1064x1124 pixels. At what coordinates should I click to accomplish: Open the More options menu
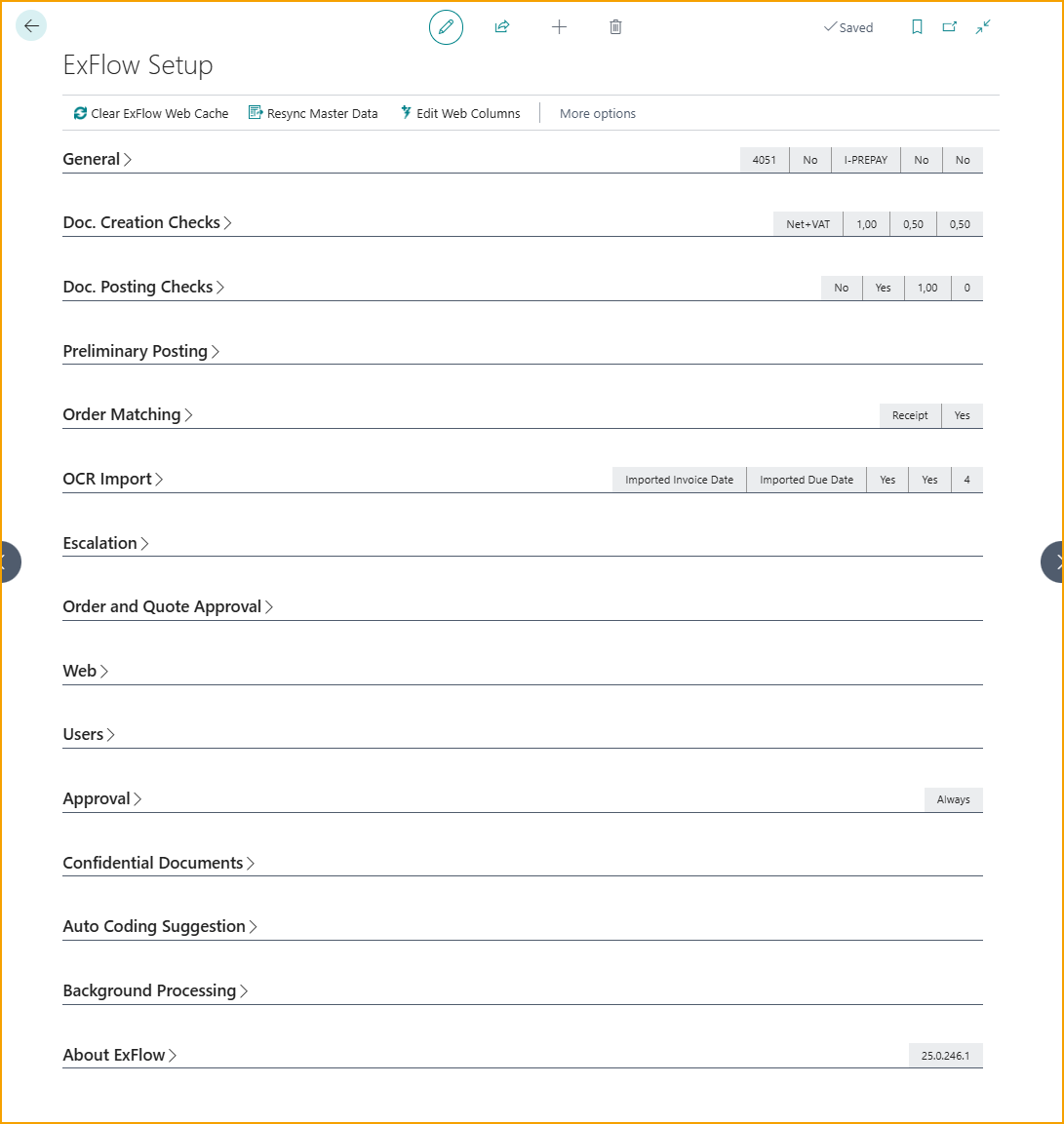tap(597, 113)
